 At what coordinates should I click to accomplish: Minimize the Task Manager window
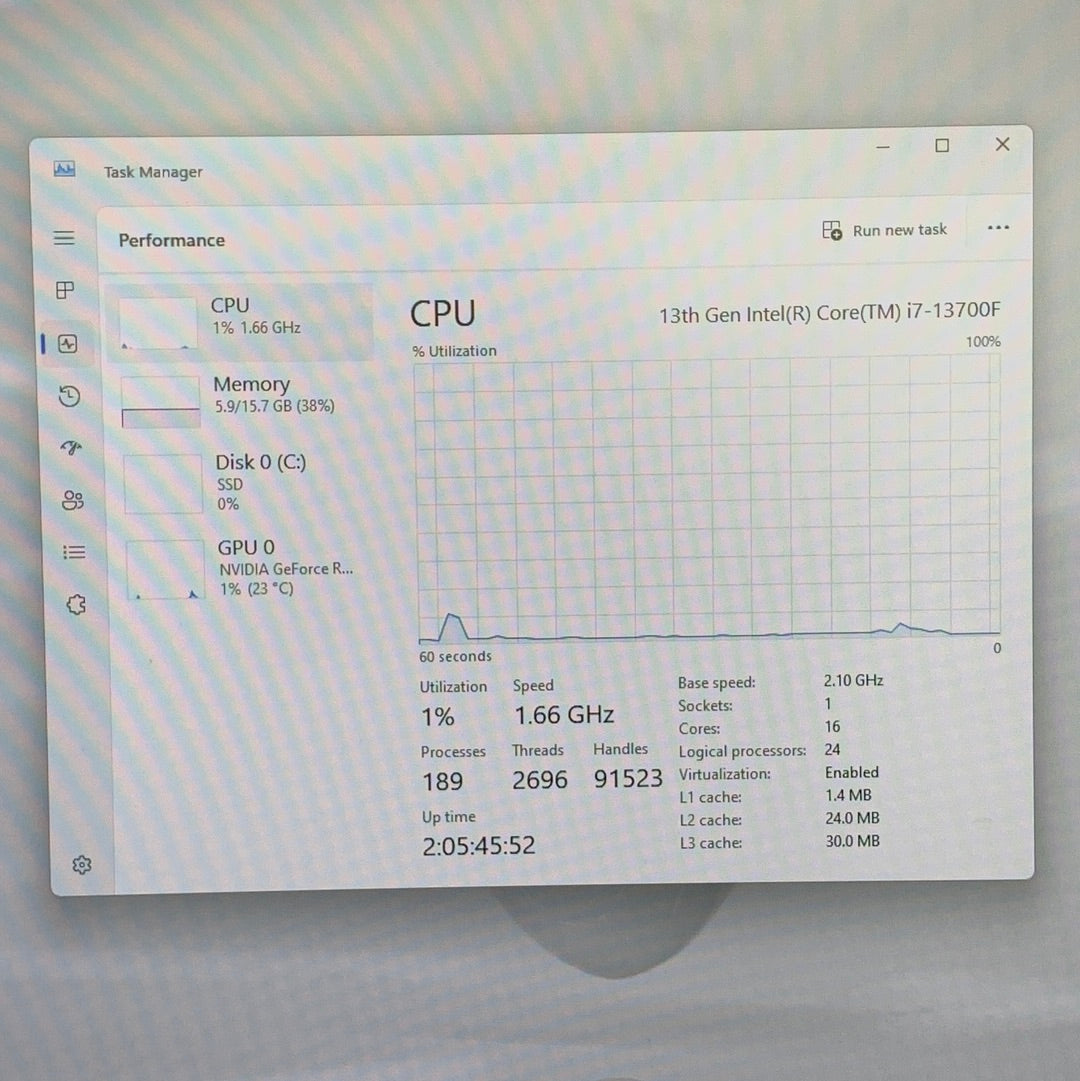click(883, 147)
